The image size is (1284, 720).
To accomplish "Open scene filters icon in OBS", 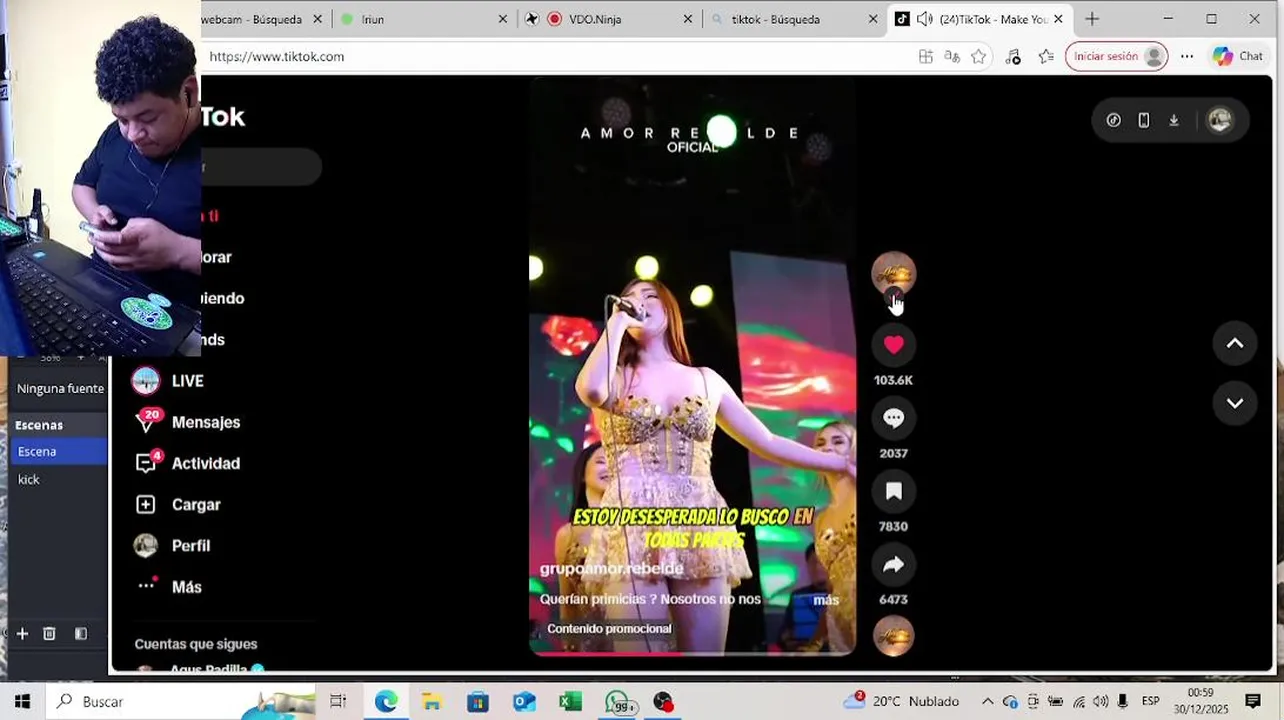I will point(81,633).
